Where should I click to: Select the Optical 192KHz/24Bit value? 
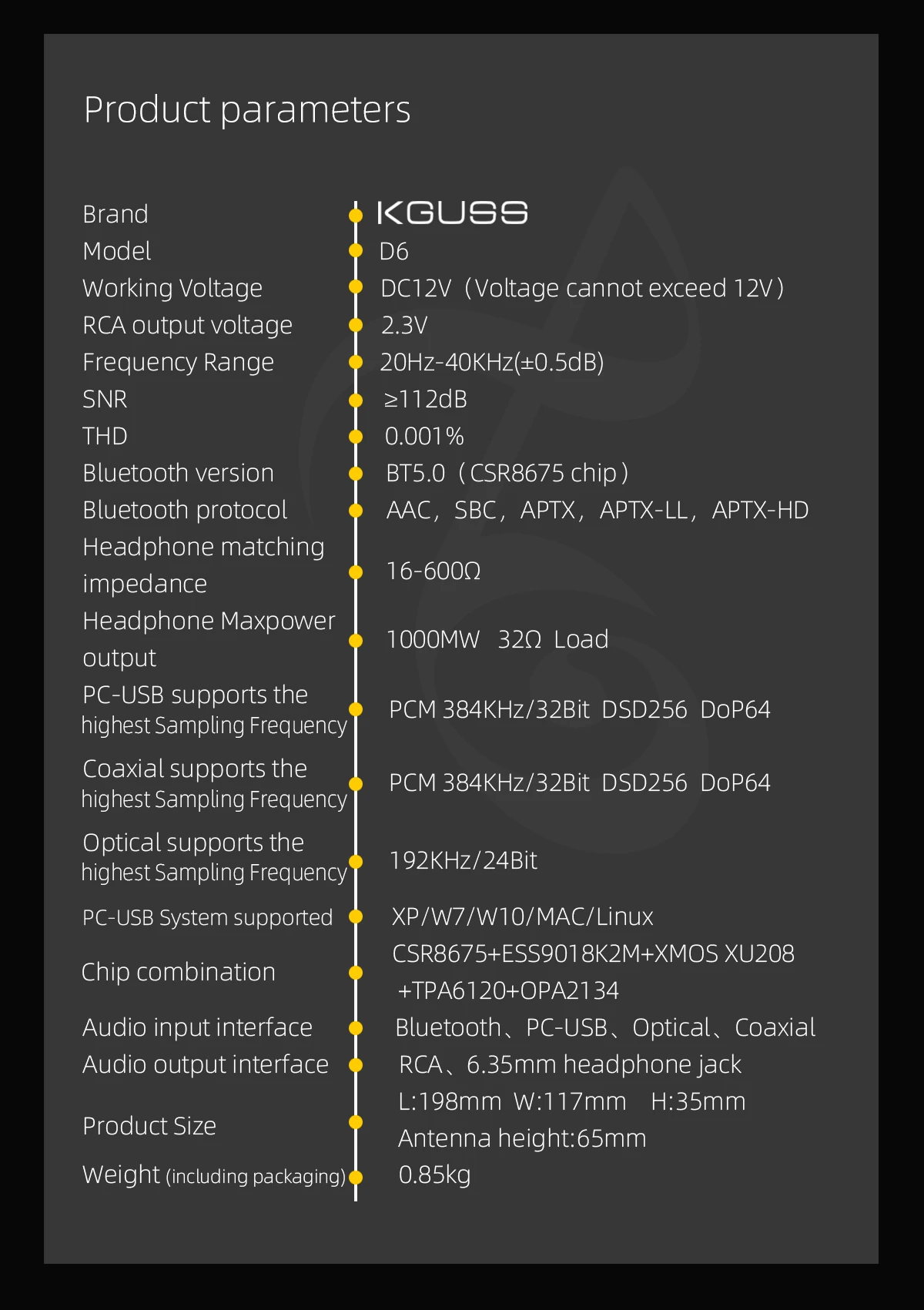[464, 860]
